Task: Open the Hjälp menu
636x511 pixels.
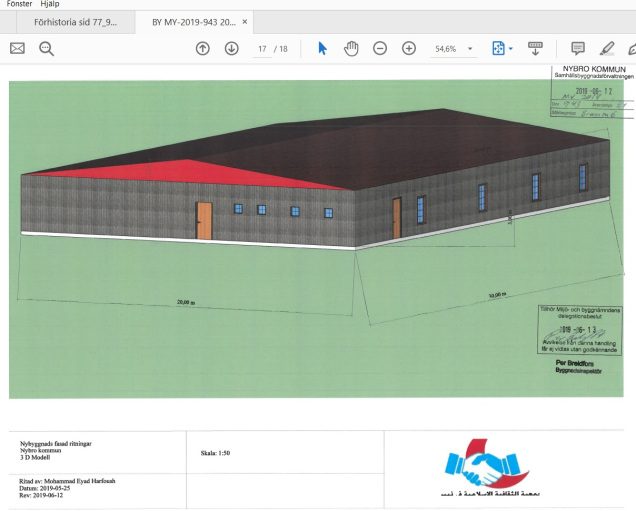Action: click(51, 4)
